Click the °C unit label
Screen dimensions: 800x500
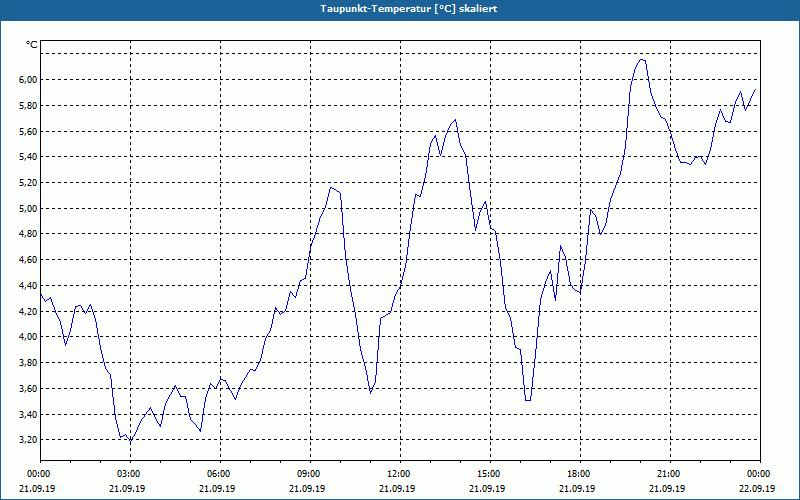pyautogui.click(x=32, y=45)
